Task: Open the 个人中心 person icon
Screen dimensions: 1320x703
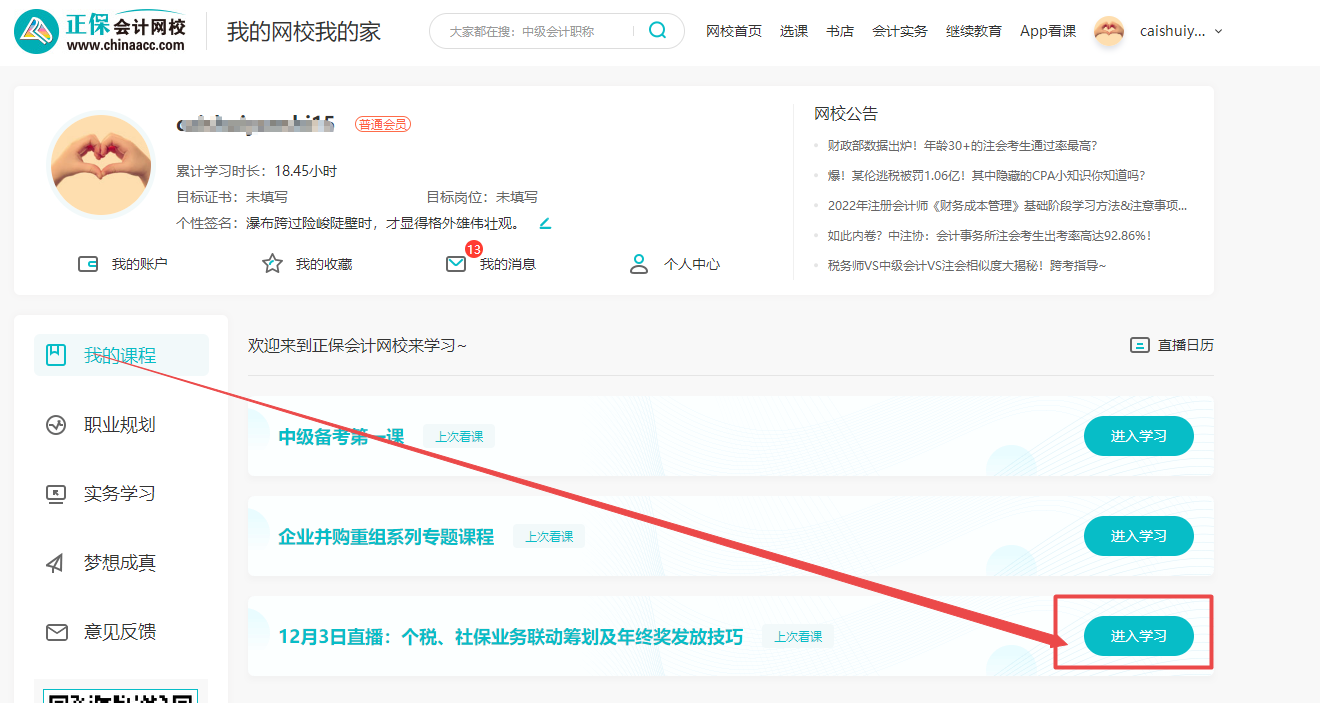Action: pyautogui.click(x=639, y=264)
